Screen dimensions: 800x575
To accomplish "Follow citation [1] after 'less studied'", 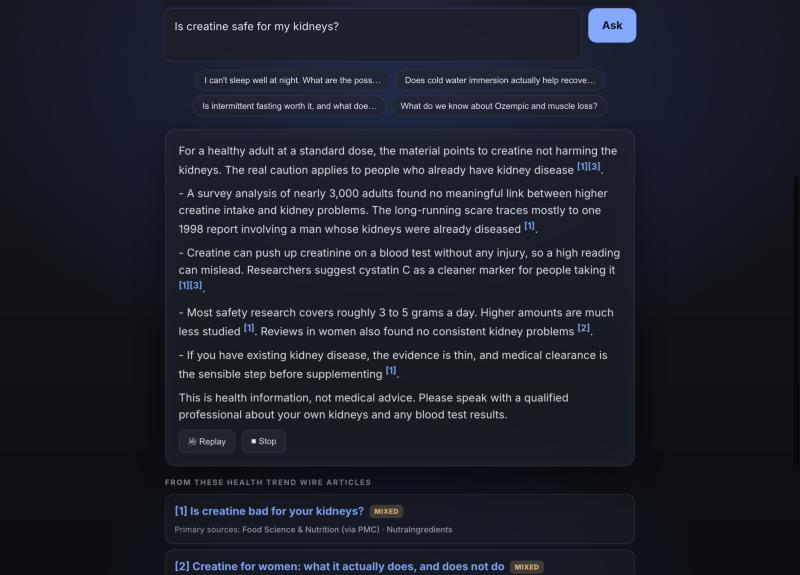I will (248, 328).
